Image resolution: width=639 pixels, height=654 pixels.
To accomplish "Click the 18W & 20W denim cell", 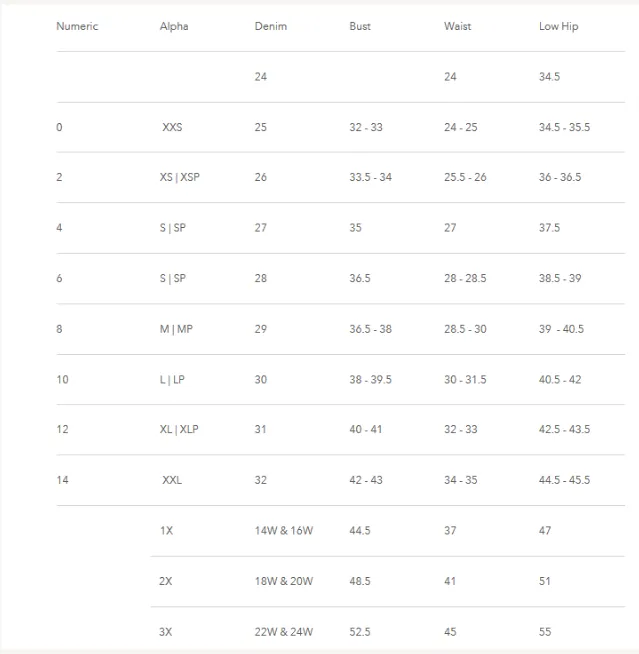I will (284, 581).
